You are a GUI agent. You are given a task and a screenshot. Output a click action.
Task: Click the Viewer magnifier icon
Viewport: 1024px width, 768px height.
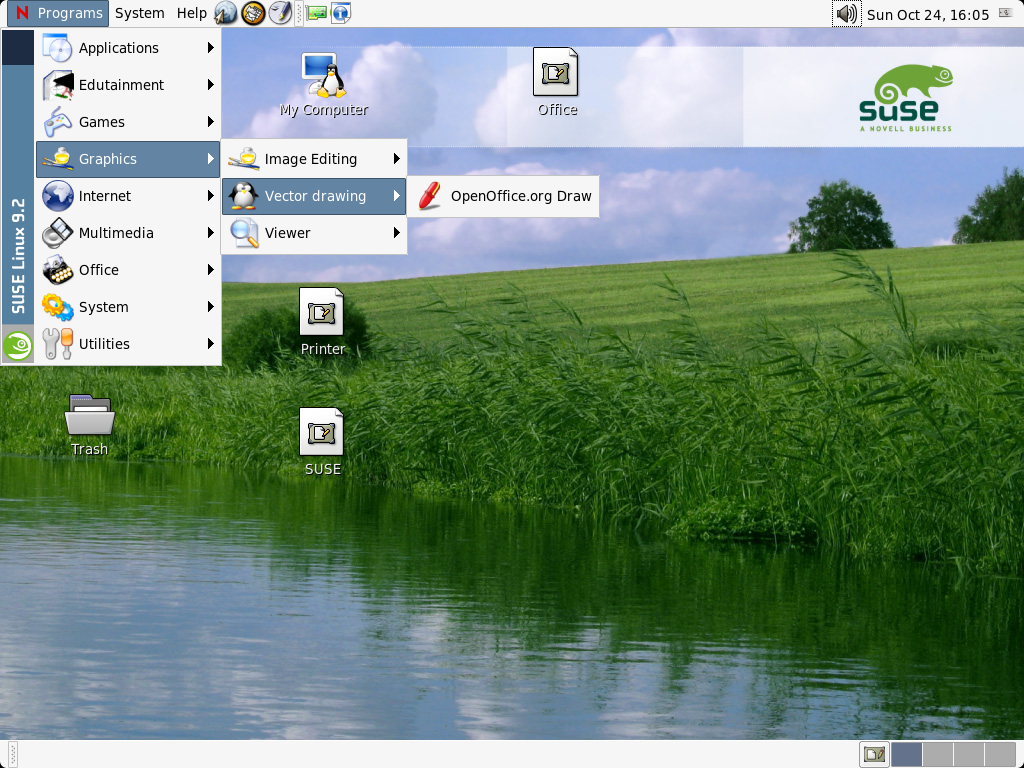(245, 233)
